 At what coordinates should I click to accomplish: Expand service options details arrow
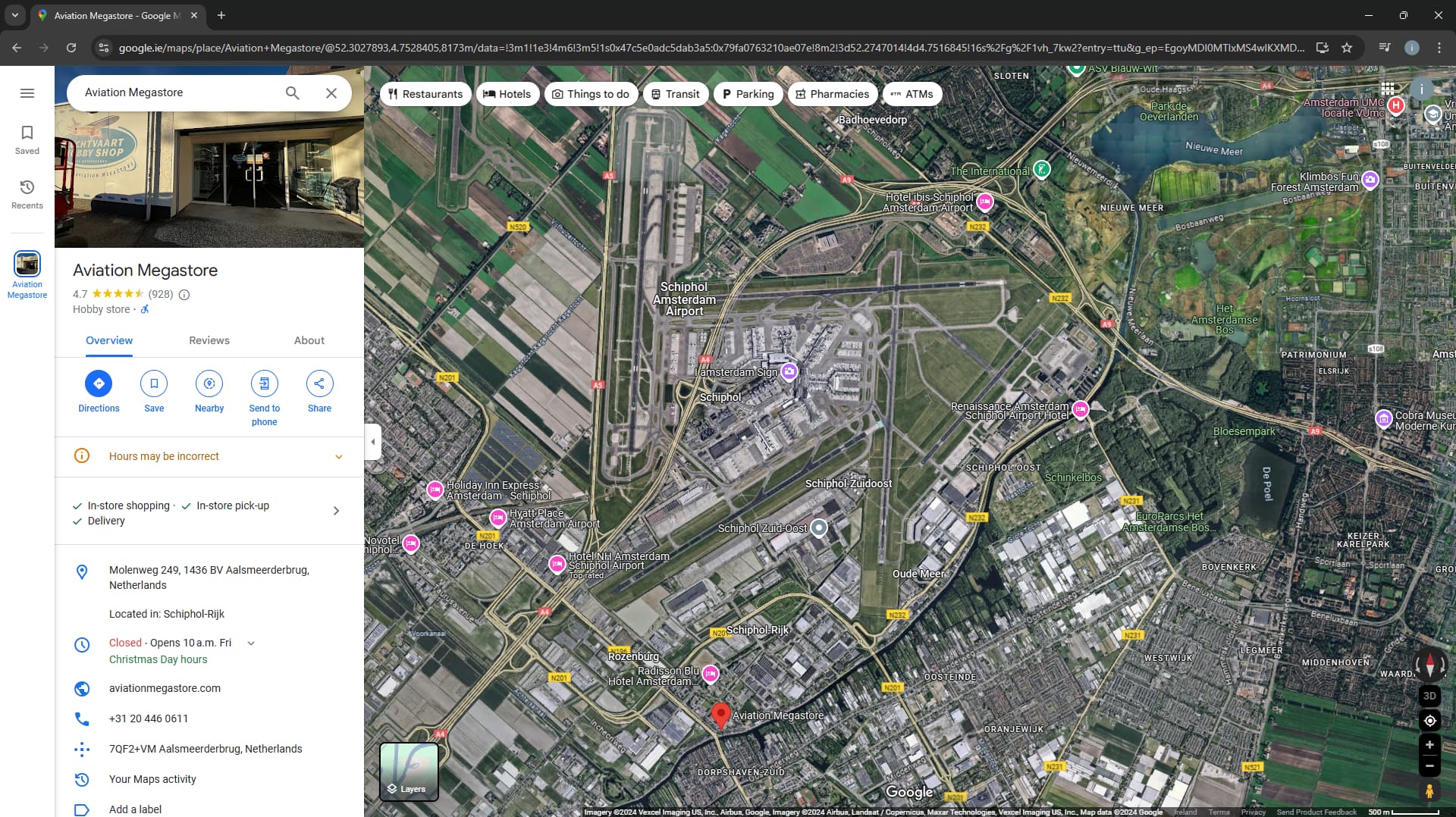pyautogui.click(x=337, y=512)
